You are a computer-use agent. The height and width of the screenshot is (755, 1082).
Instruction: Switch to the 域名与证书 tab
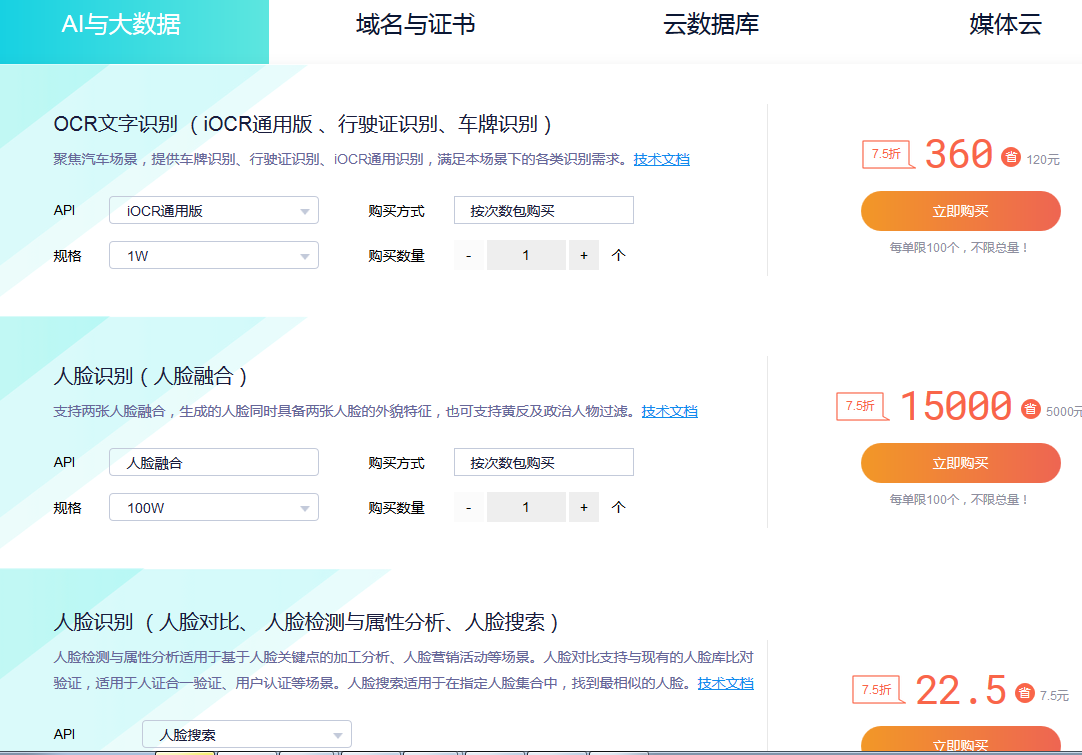[x=415, y=25]
